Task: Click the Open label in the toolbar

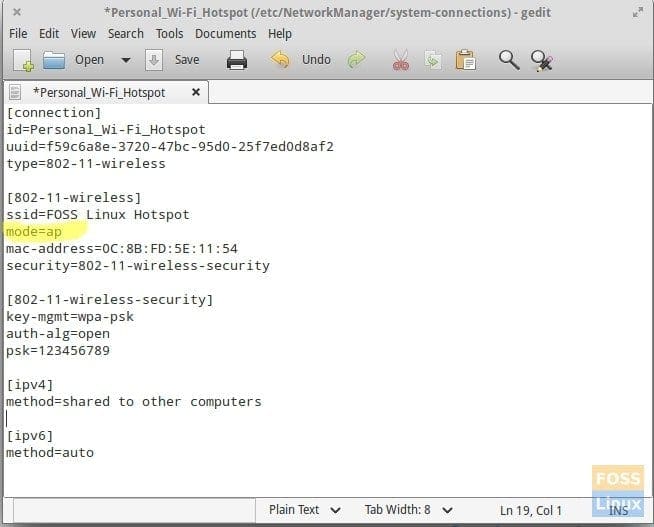Action: click(89, 60)
